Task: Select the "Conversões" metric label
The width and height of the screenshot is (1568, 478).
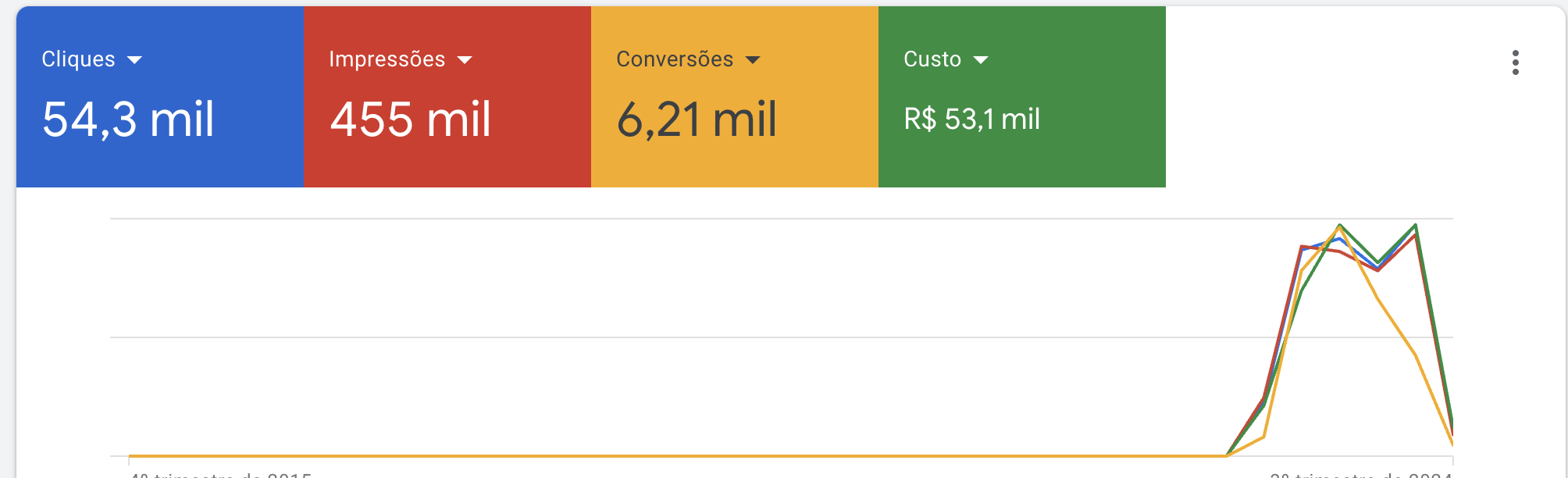Action: (x=675, y=59)
